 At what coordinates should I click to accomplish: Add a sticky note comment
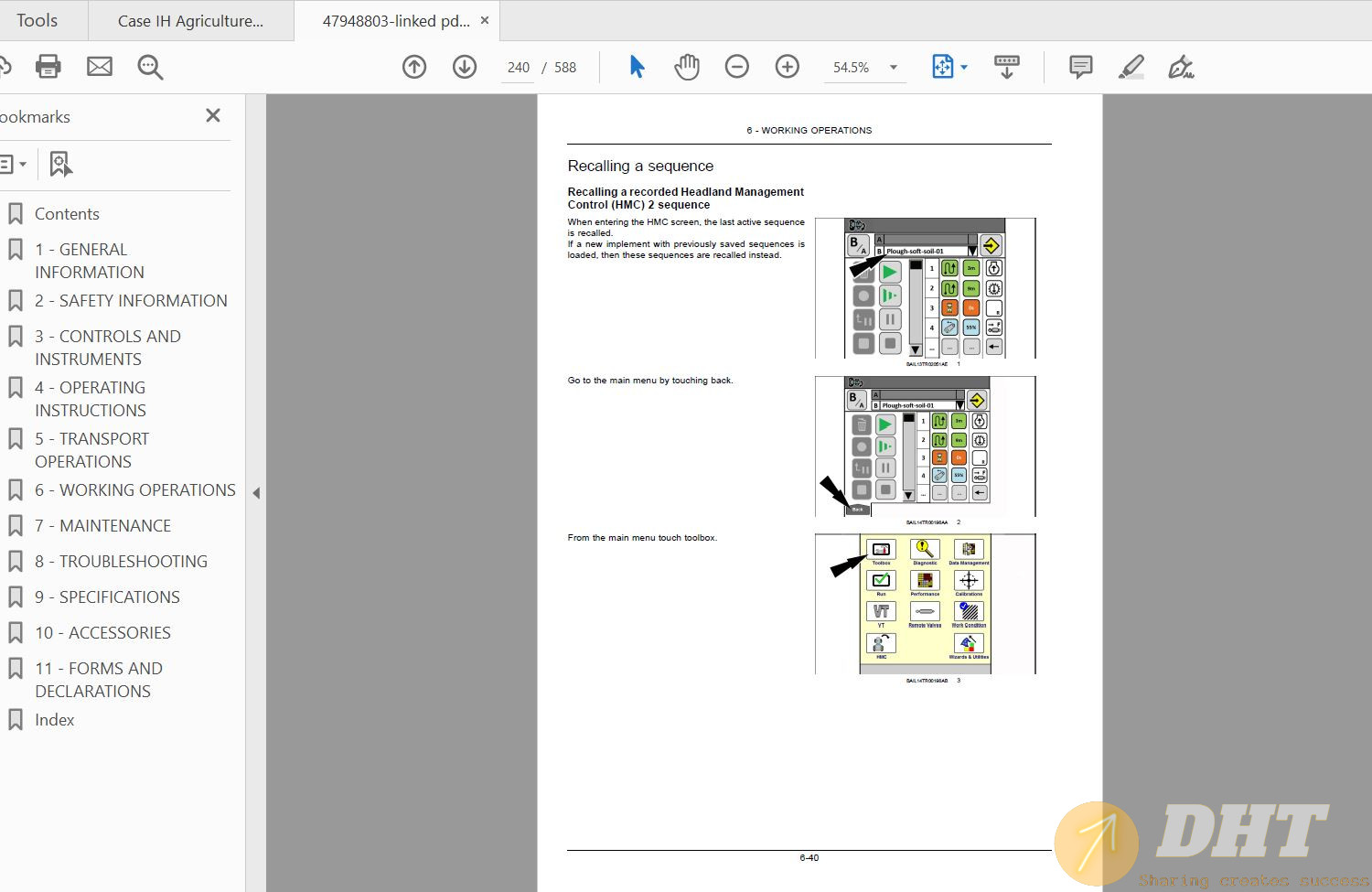1080,67
